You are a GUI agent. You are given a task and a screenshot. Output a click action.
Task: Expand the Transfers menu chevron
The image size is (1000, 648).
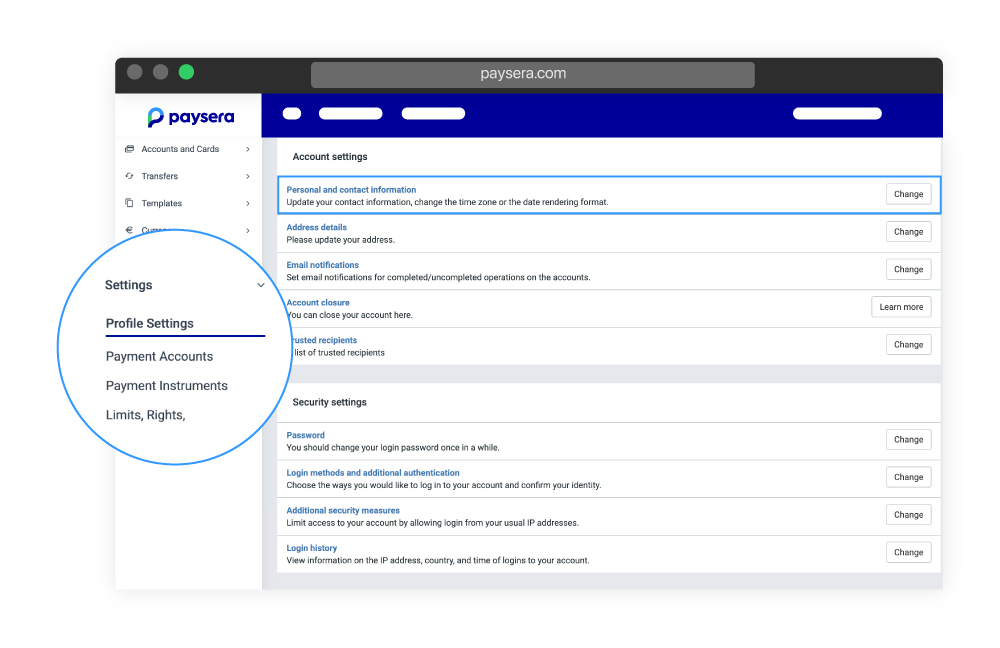click(248, 176)
